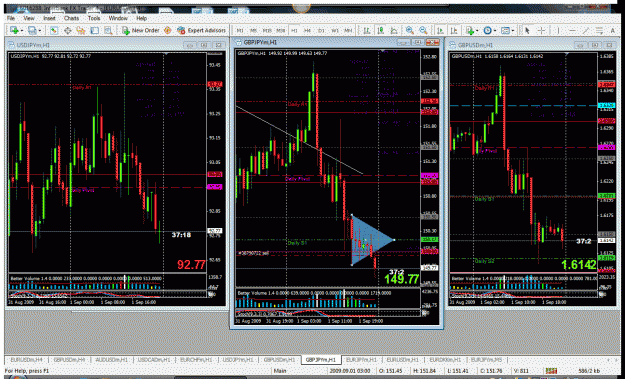Image resolution: width=625 pixels, height=379 pixels.
Task: Switch to the USDCADm,H1 chart tab
Action: click(x=154, y=359)
